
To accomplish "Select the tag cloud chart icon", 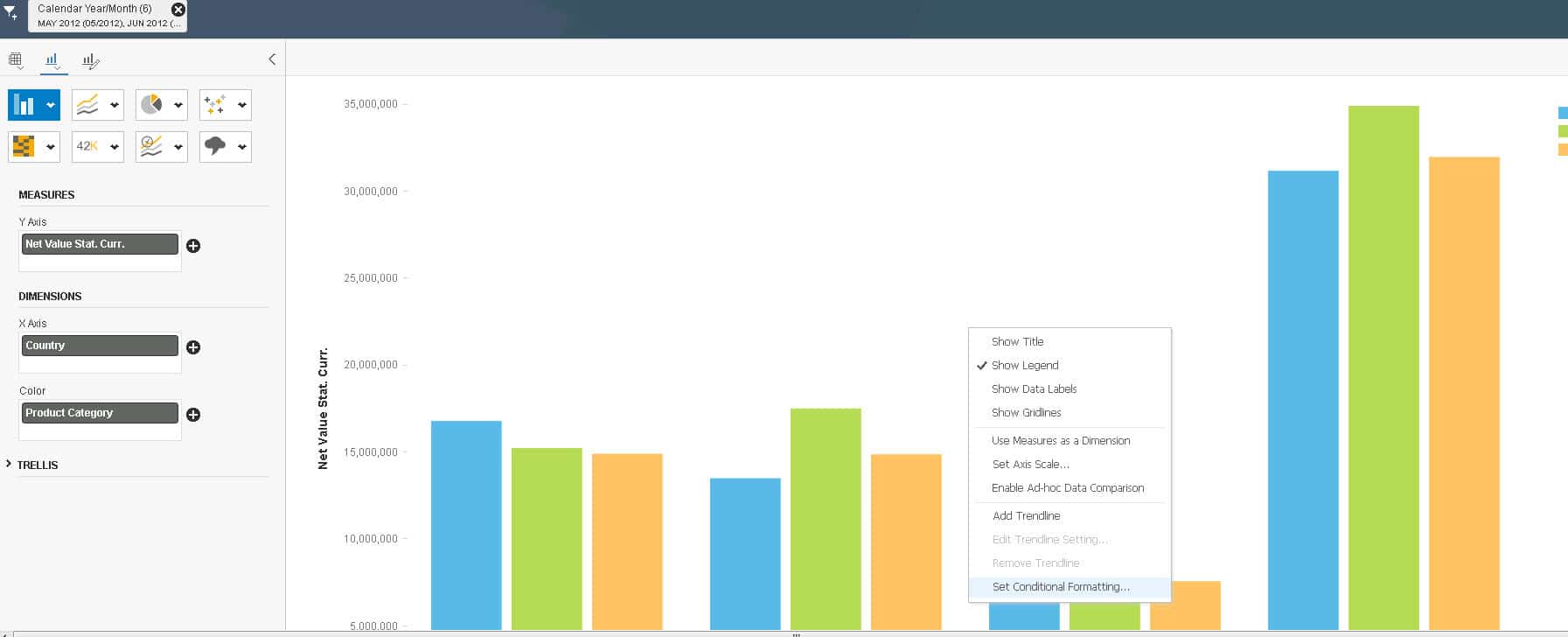I will (x=215, y=147).
